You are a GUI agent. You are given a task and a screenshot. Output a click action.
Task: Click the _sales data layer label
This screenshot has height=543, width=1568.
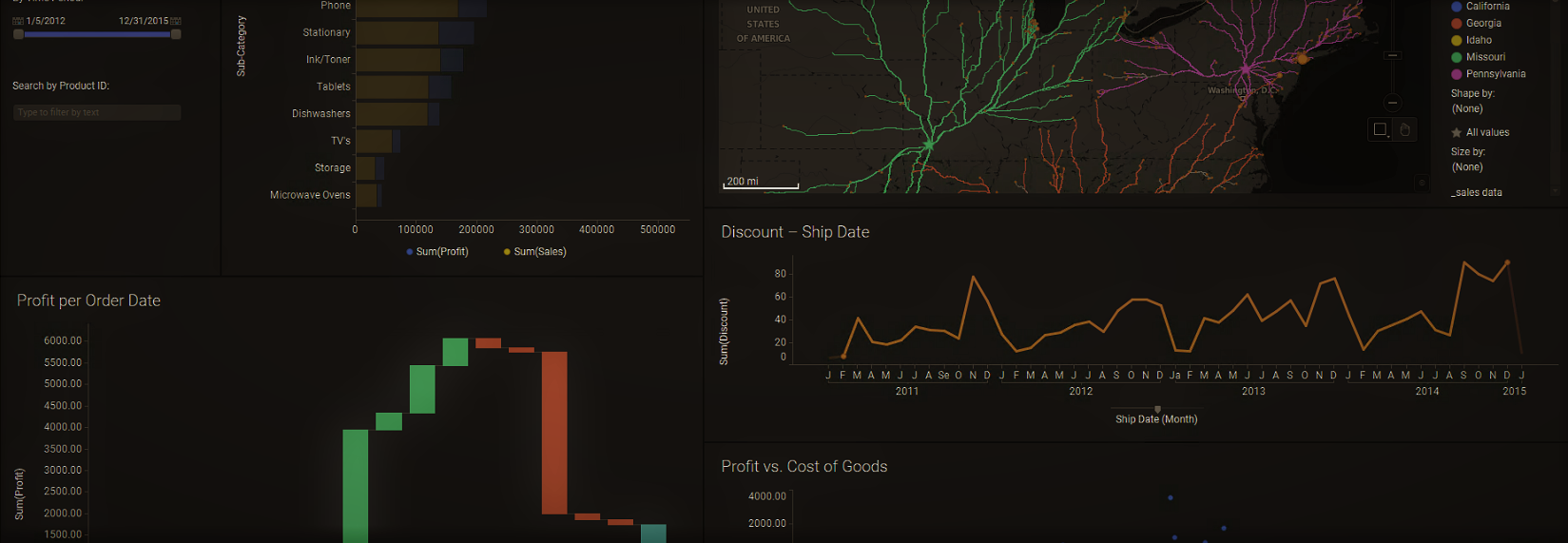point(1477,193)
